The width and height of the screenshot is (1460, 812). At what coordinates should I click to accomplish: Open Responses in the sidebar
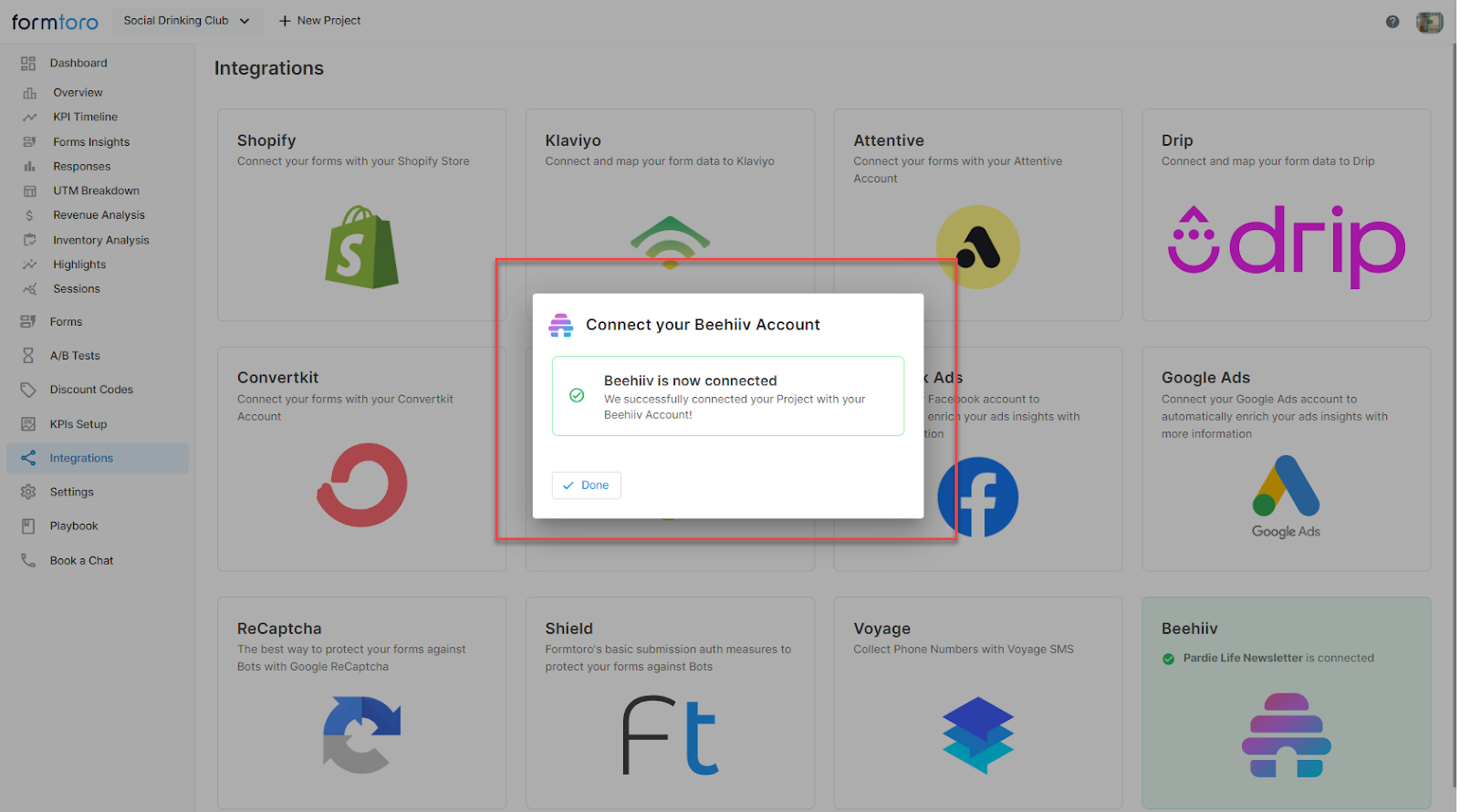[x=81, y=166]
